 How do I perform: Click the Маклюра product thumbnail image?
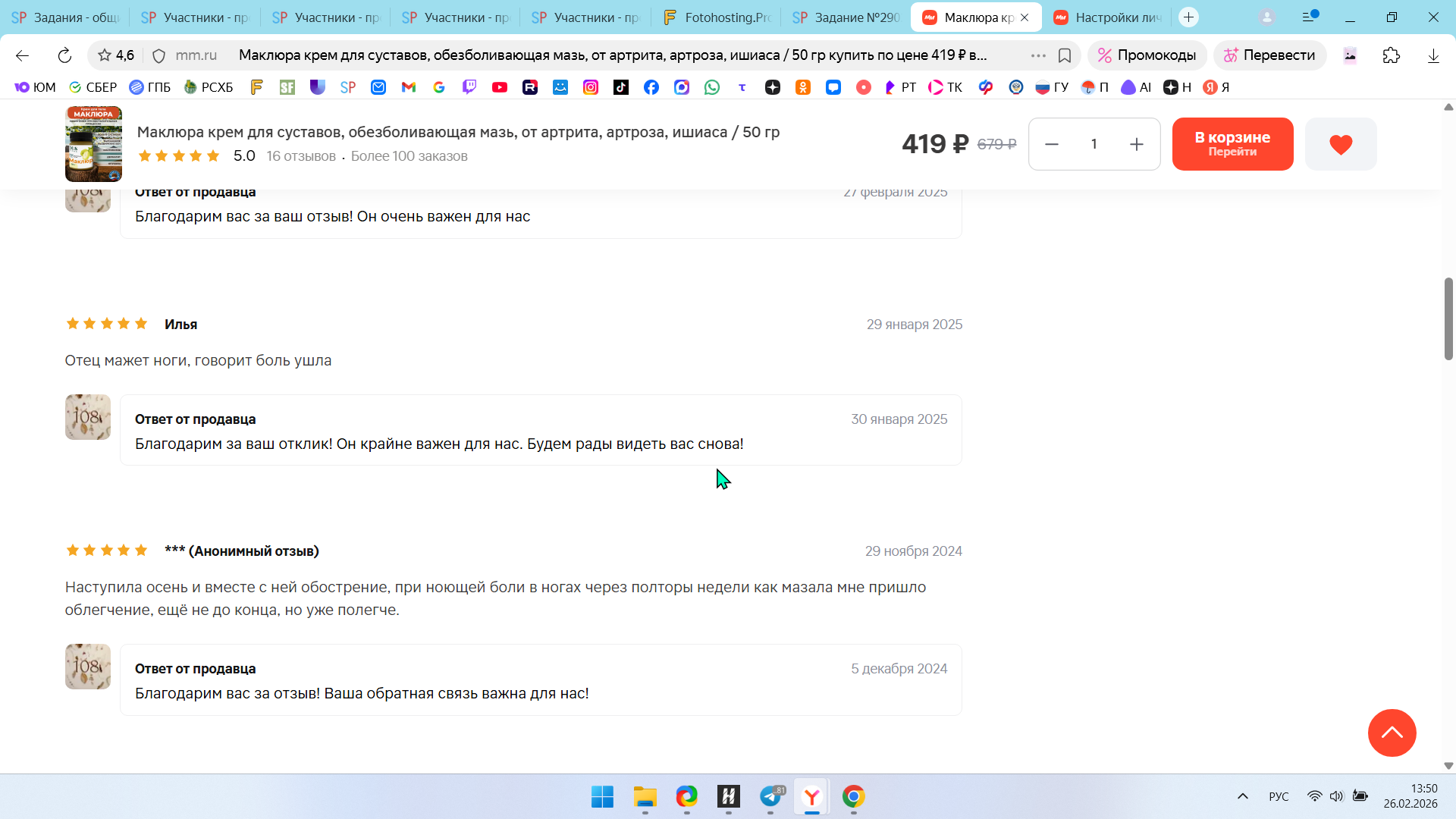click(93, 144)
